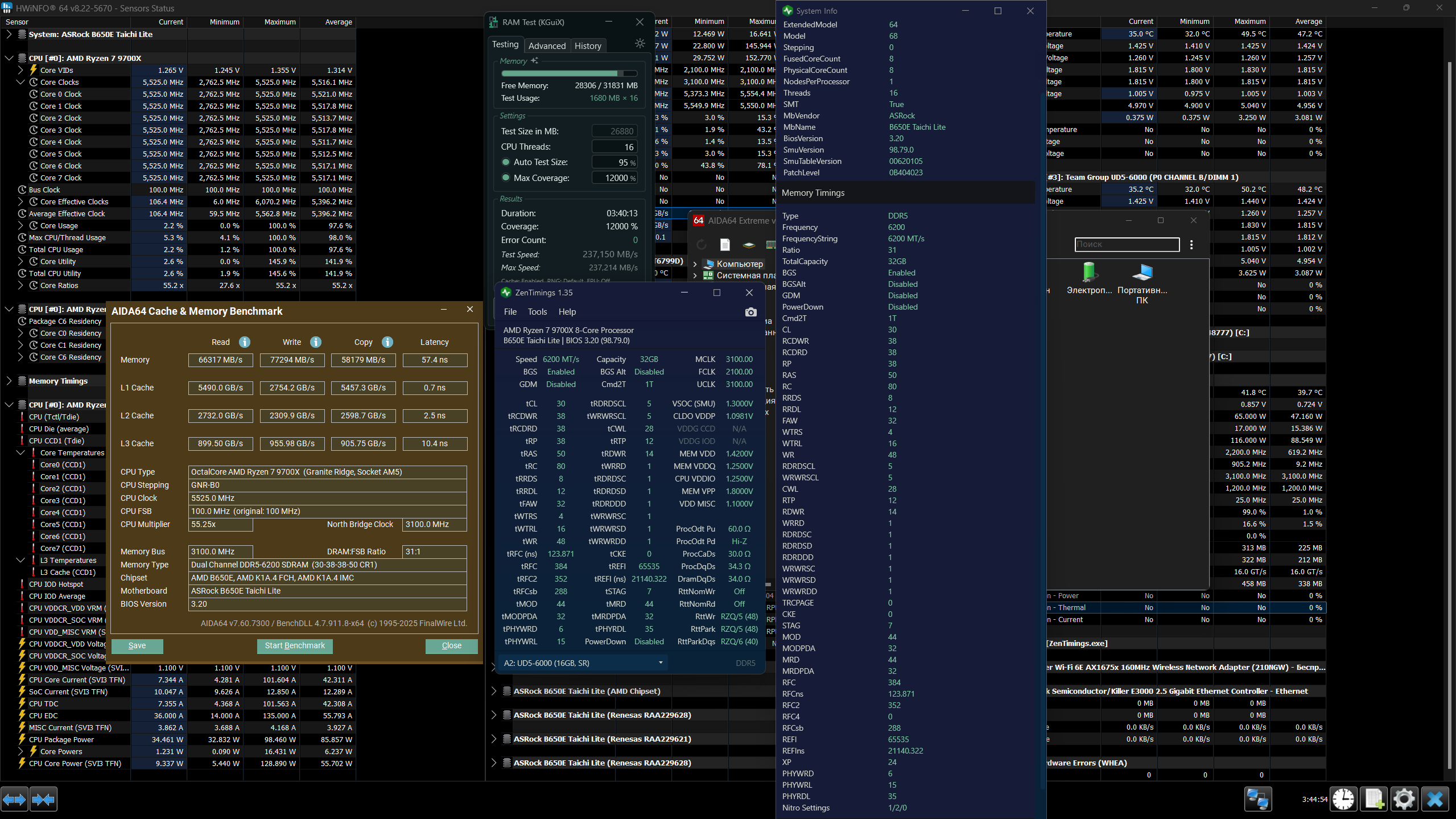Collapse the Core Clocks tree node
Image resolution: width=1456 pixels, height=819 pixels.
pos(20,82)
